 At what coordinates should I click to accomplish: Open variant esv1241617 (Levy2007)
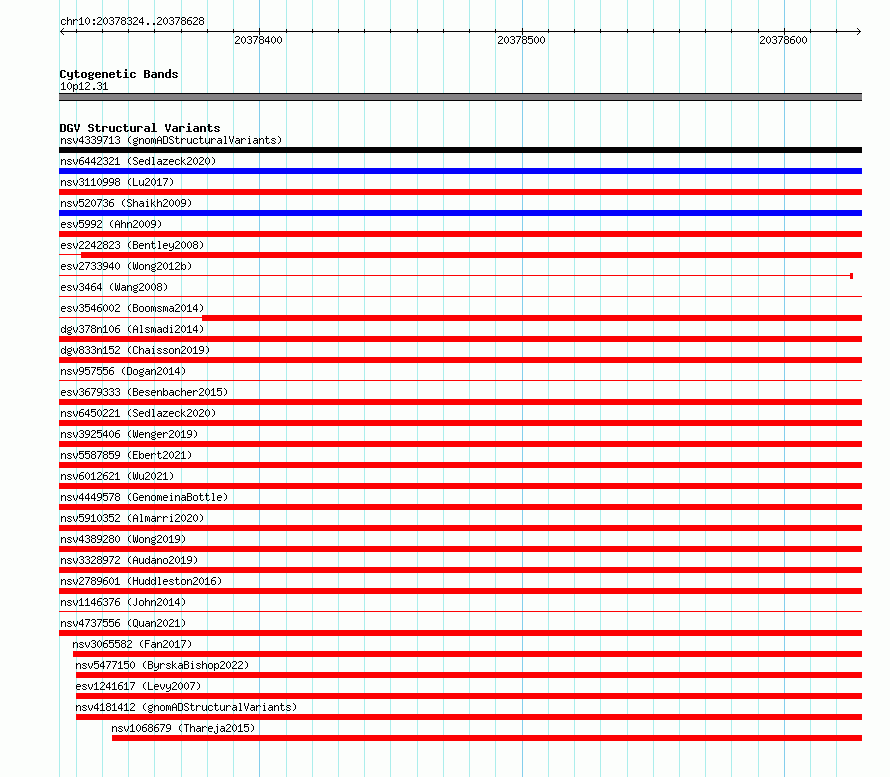pyautogui.click(x=138, y=686)
